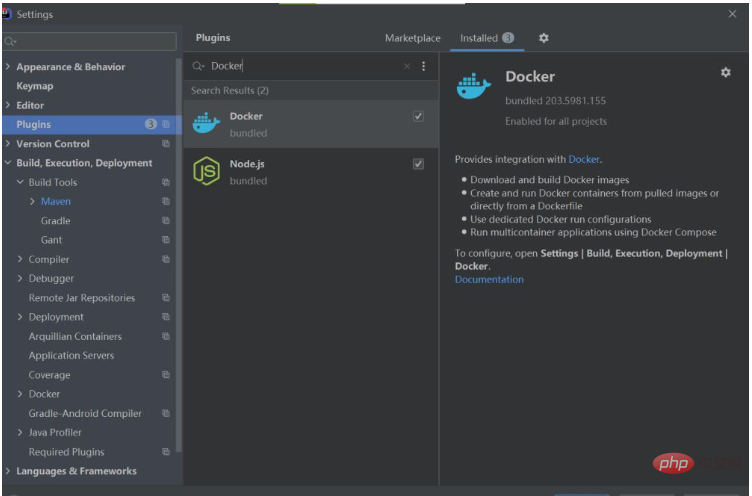Image resolution: width=752 pixels, height=496 pixels.
Task: Click project-level icon beside Remote Jar Repositories
Action: [x=166, y=298]
